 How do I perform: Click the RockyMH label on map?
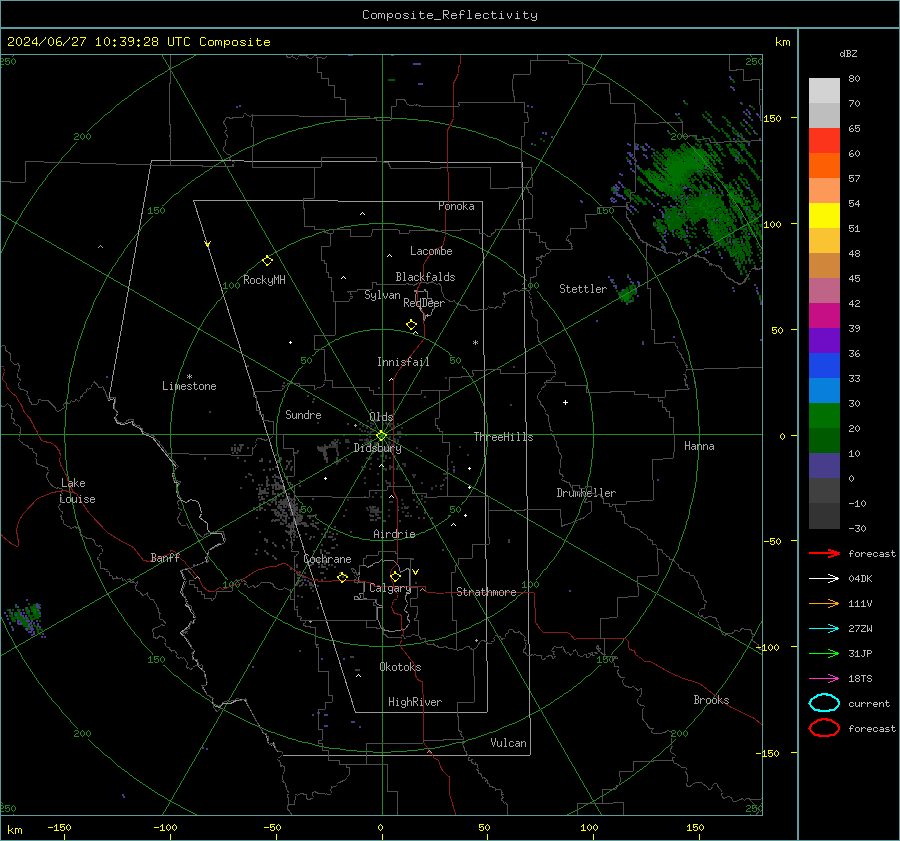(x=264, y=280)
